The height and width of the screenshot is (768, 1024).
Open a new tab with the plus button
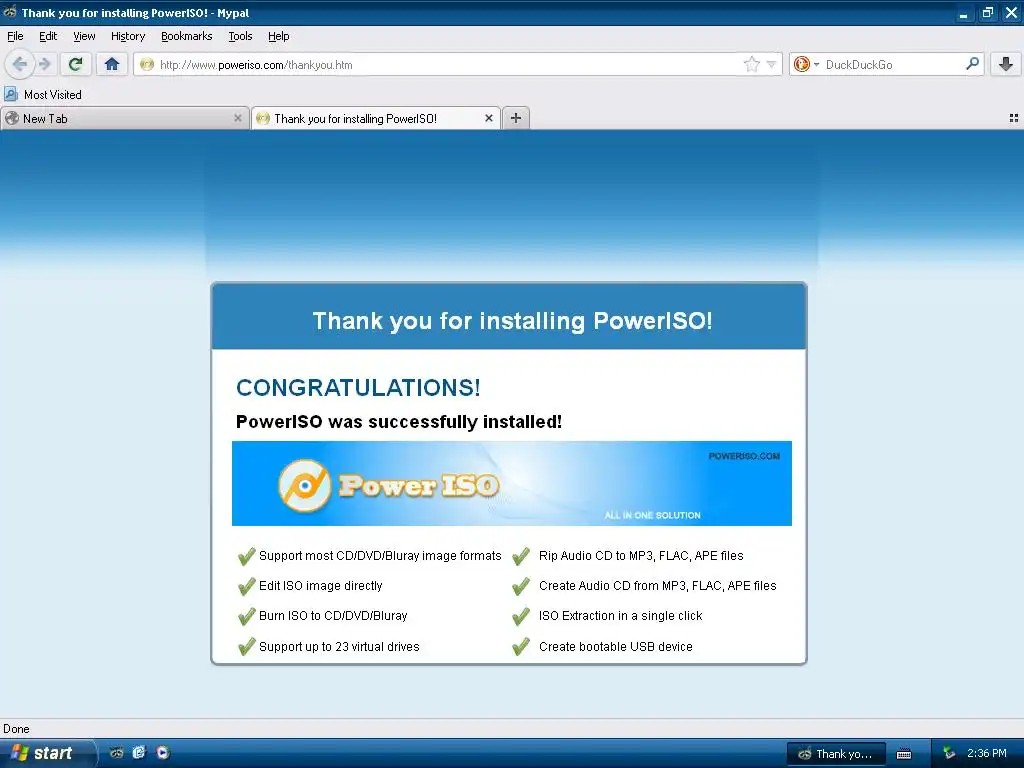point(516,118)
